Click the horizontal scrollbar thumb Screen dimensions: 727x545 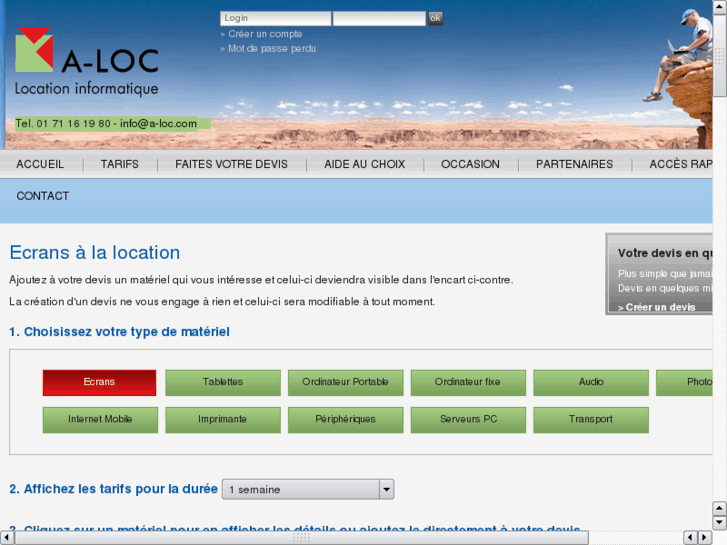pos(301,538)
